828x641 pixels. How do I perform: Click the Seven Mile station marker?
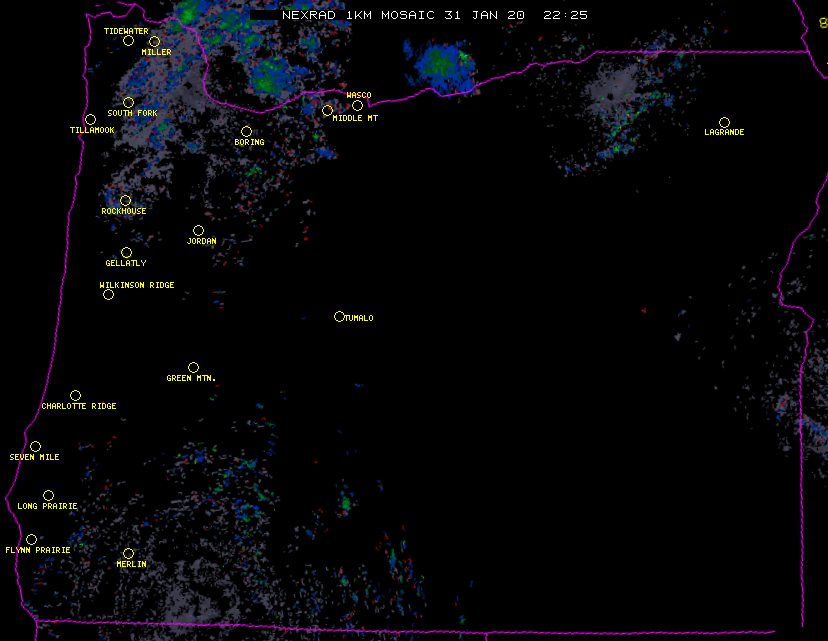pos(35,446)
